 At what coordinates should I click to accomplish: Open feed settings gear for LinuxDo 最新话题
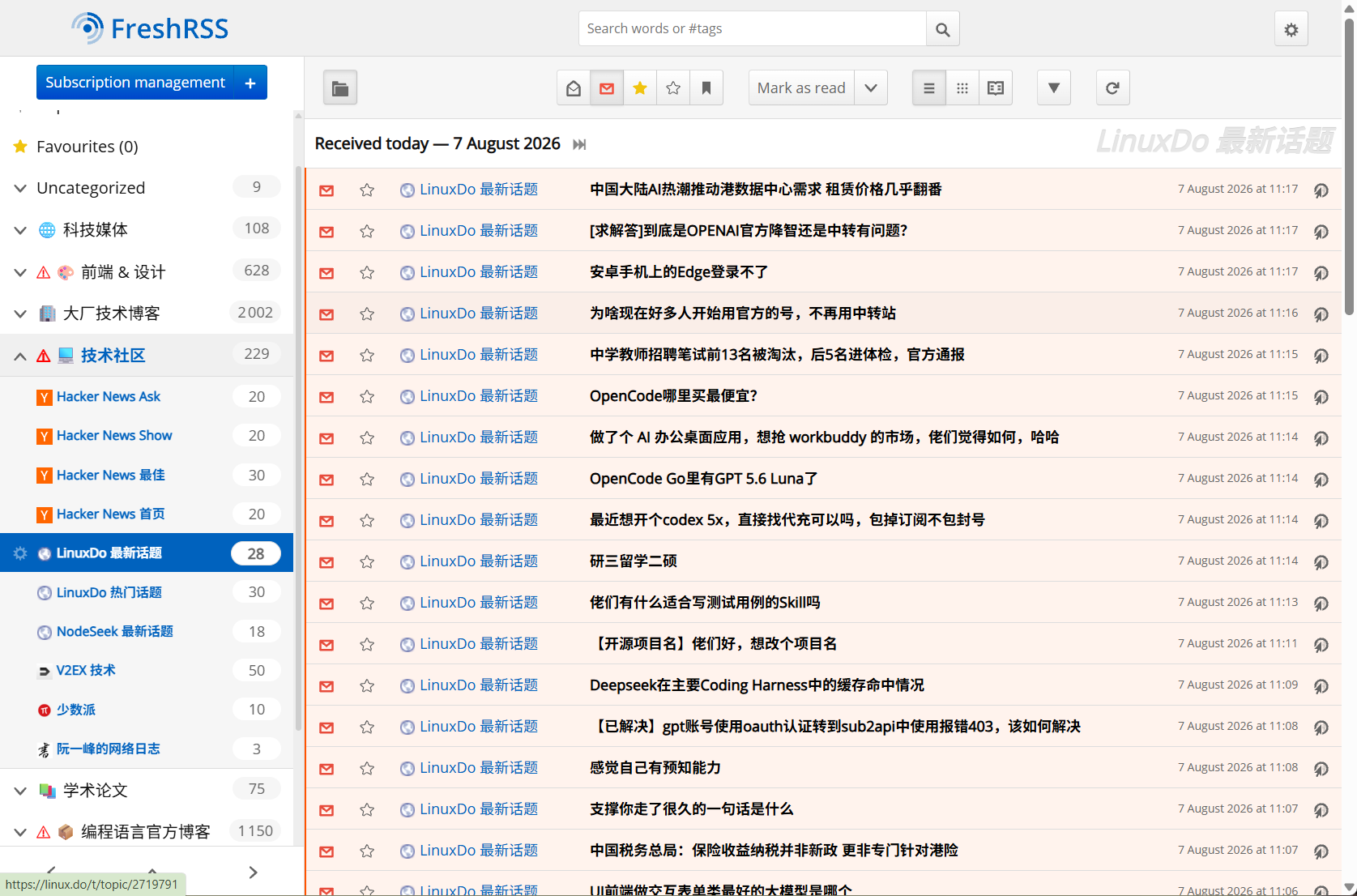[x=20, y=553]
